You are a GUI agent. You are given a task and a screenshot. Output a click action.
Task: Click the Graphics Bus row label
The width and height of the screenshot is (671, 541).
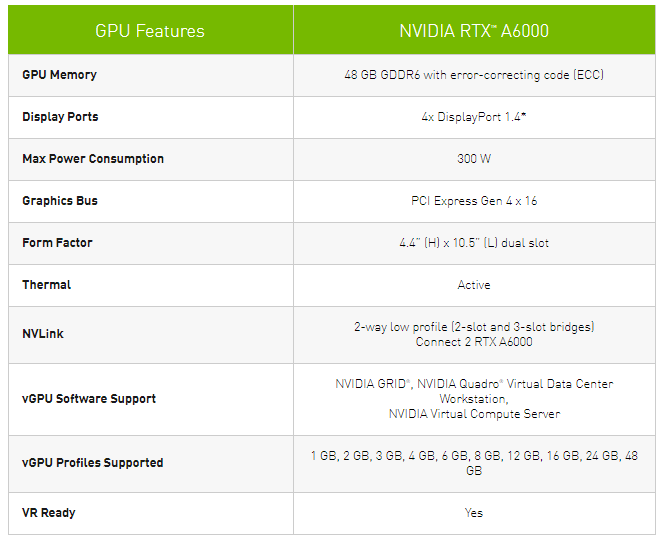coord(60,201)
